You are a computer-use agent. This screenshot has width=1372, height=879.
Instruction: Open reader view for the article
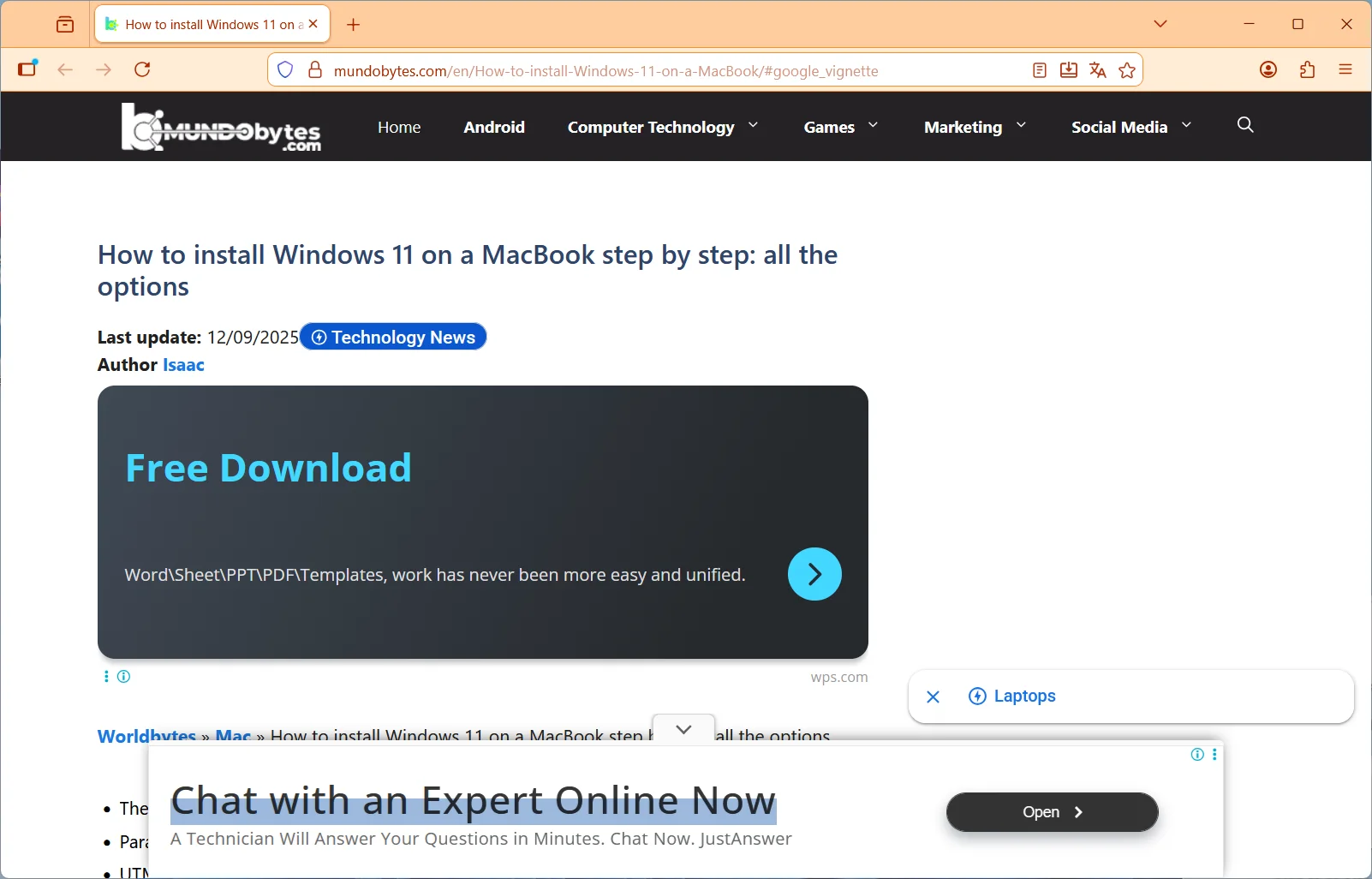[x=1038, y=70]
